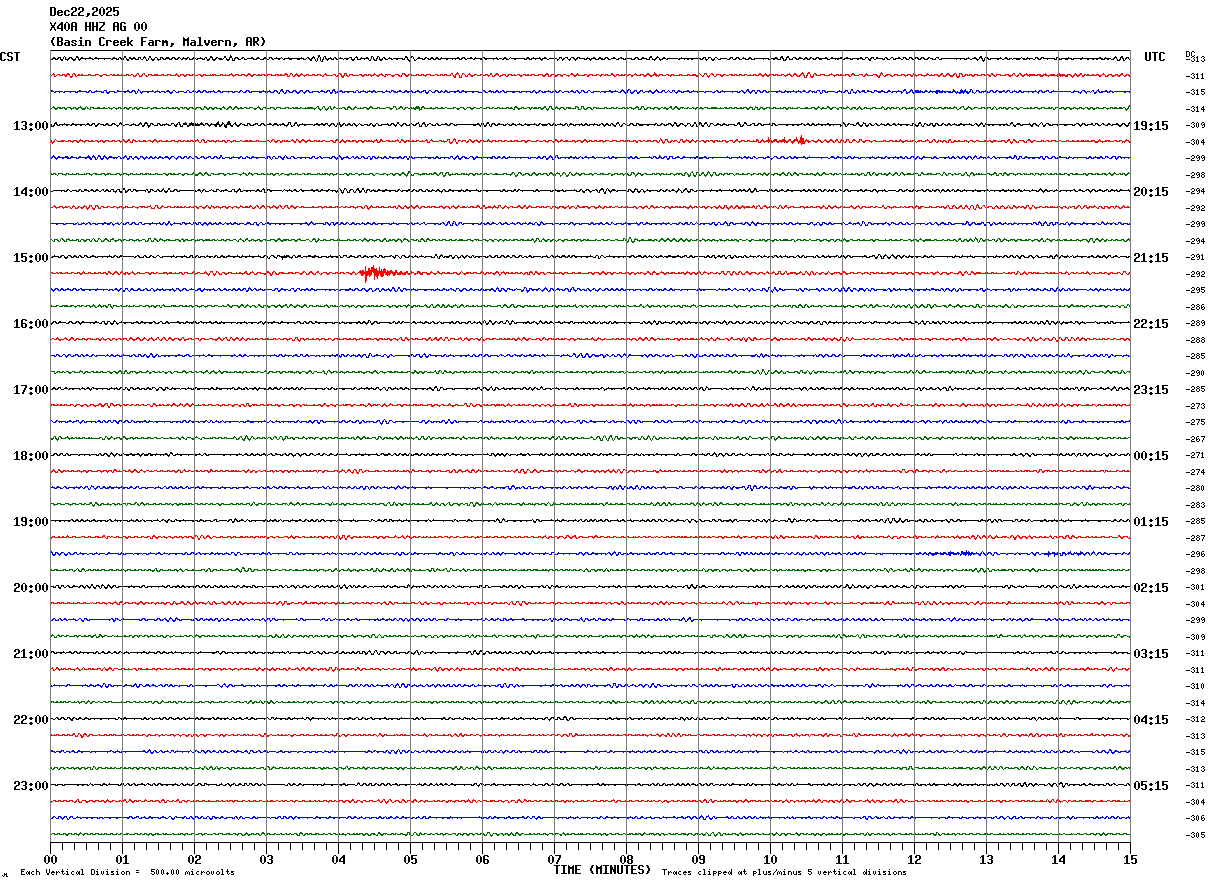The width and height of the screenshot is (1210, 886).
Task: Select the -312 DC offset value
Action: point(1195,720)
